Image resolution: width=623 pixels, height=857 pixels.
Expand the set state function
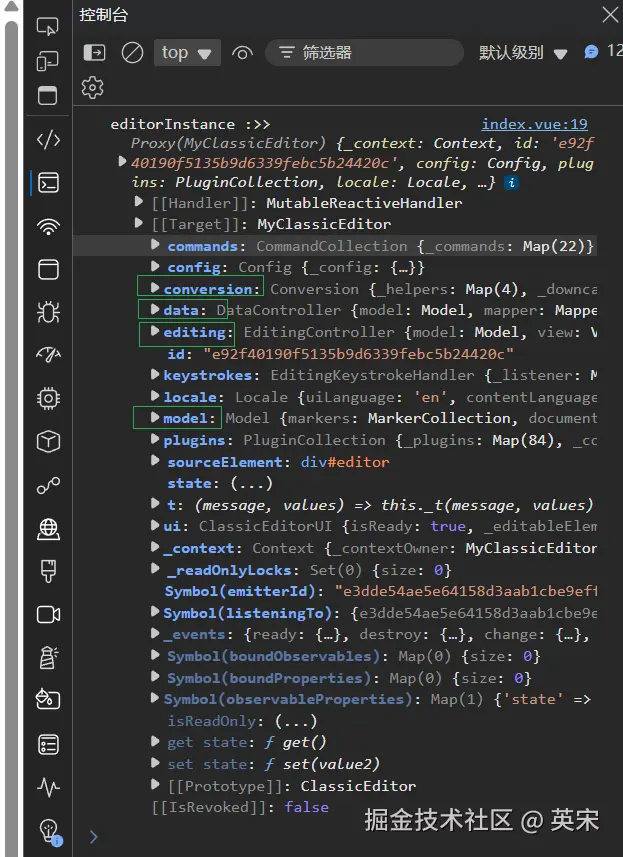(155, 763)
